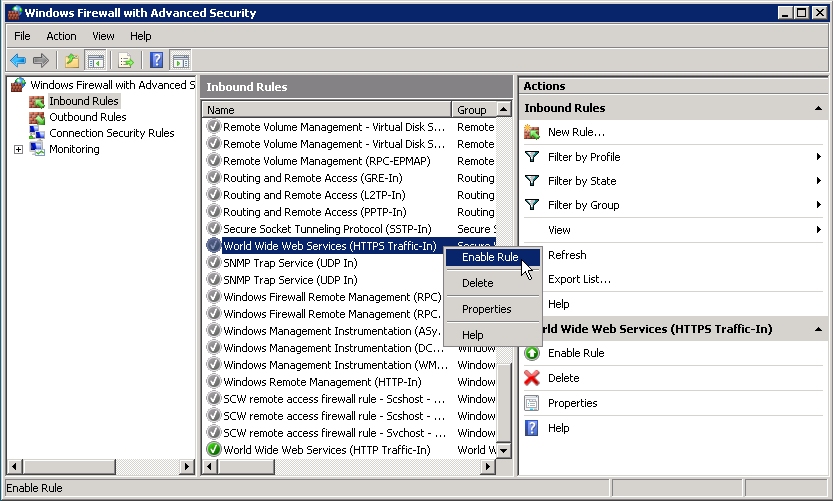Choose Help from the context menu
Screen dimensions: 833x501
492,335
